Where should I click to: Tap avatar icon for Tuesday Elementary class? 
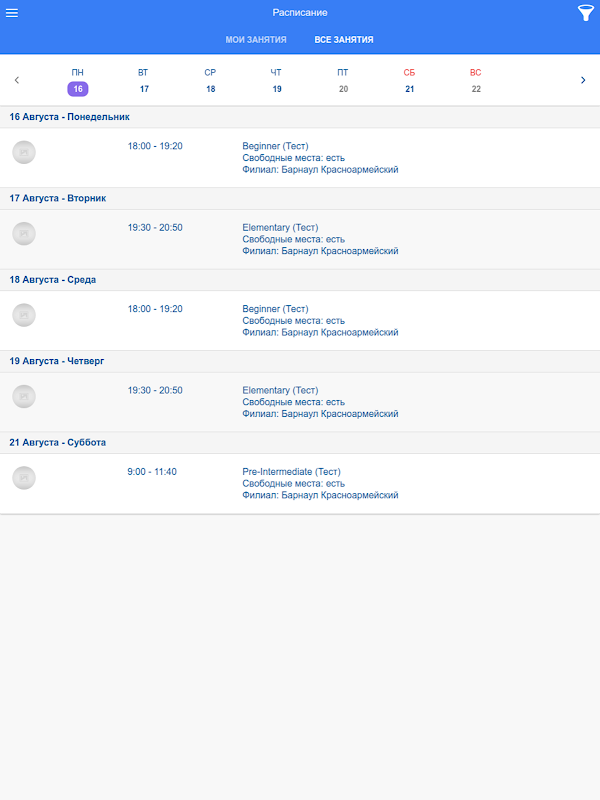[25, 233]
